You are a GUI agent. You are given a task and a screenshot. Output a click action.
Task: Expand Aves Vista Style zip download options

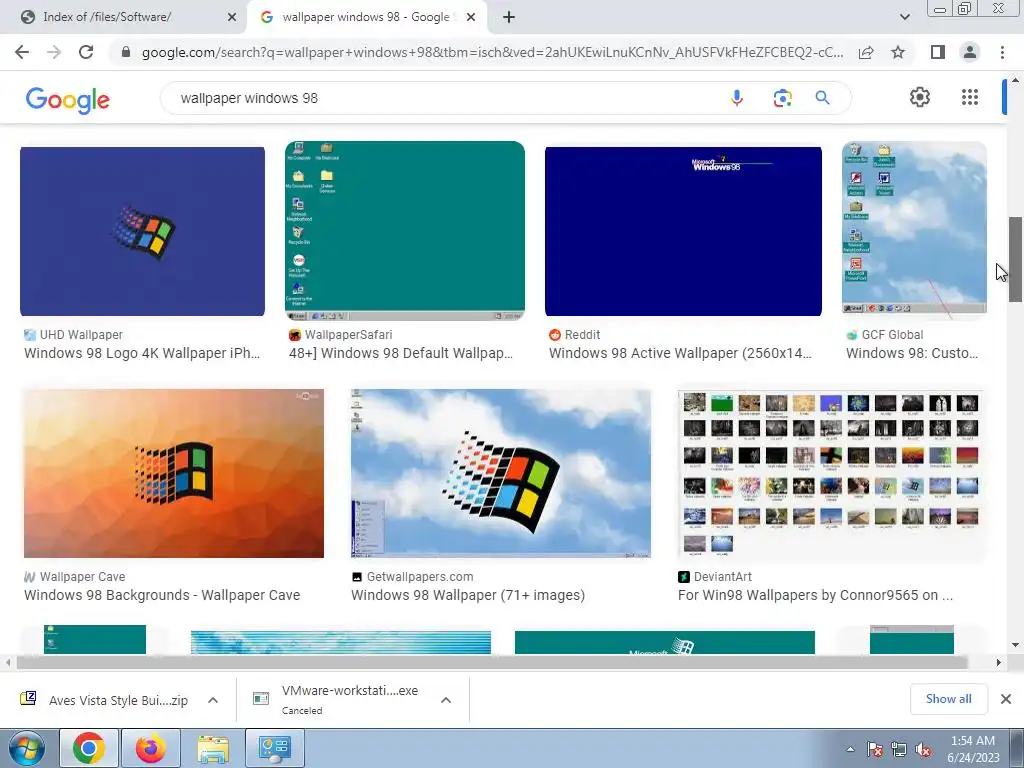[213, 700]
